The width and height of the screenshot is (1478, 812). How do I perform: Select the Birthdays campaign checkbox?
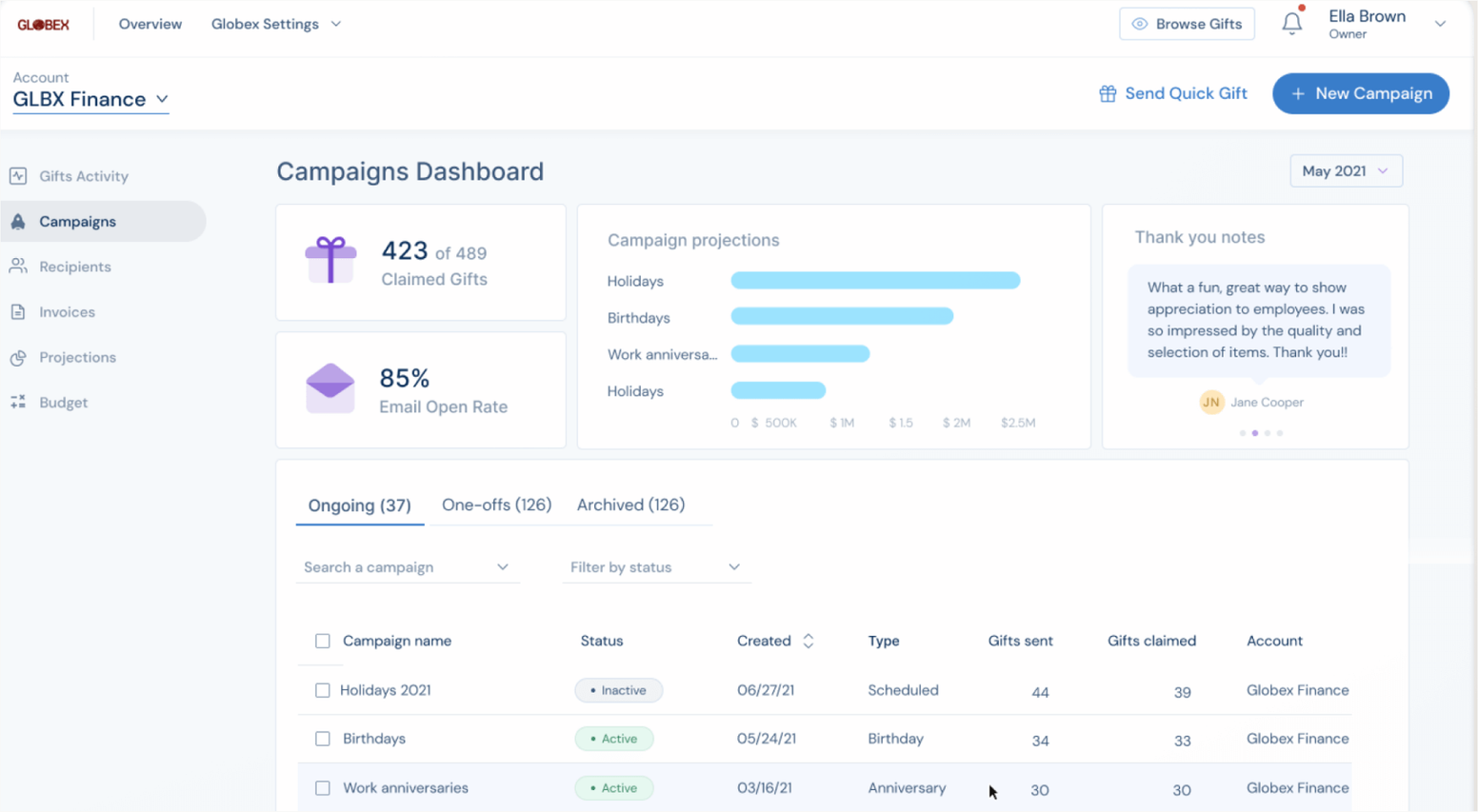(x=323, y=739)
